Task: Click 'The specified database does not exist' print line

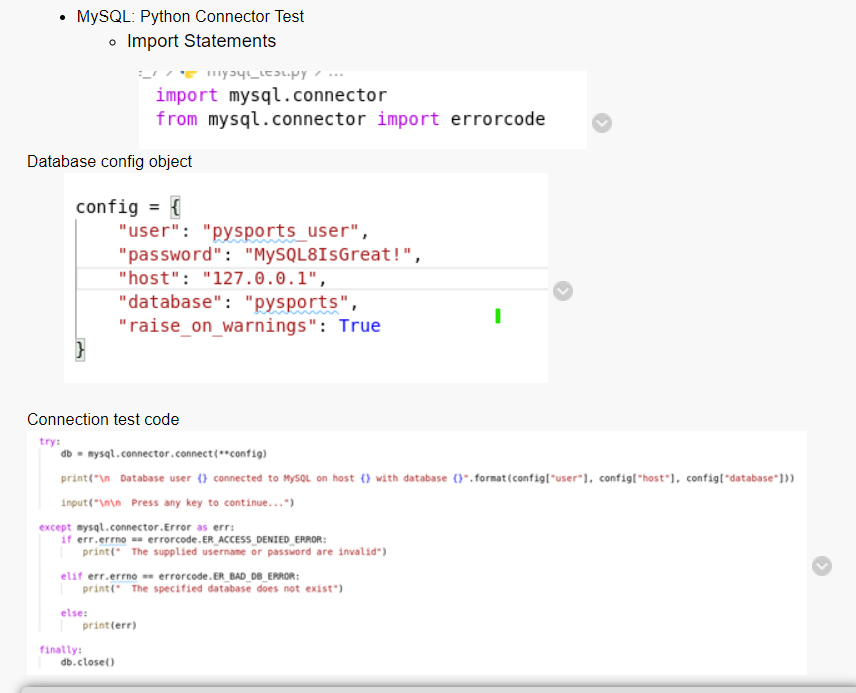Action: tap(213, 589)
